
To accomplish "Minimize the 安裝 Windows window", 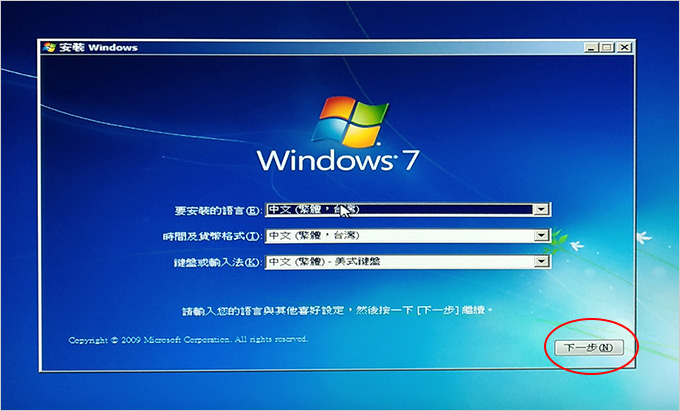I will 591,47.
